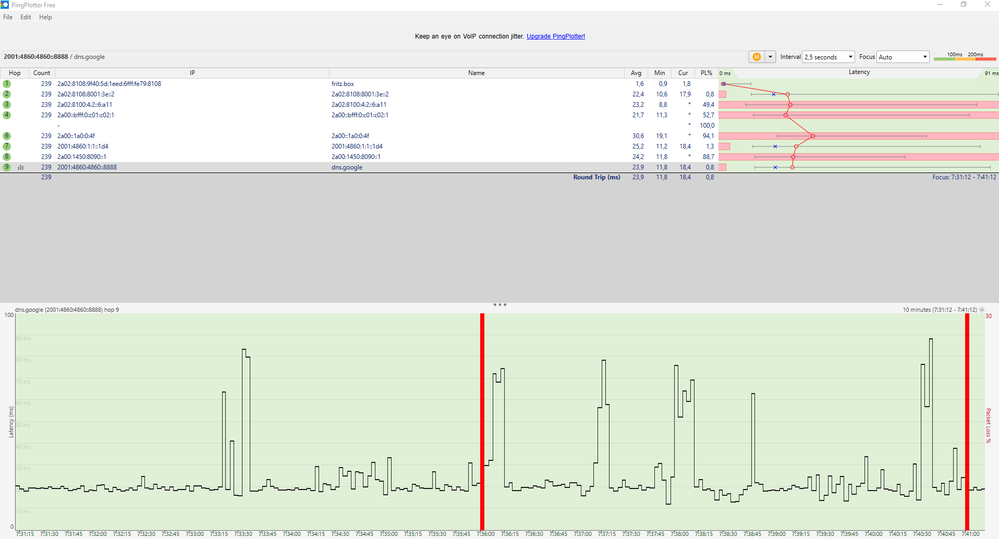999x539 pixels.
Task: Restore down the PingPlotter window
Action: click(x=963, y=4)
